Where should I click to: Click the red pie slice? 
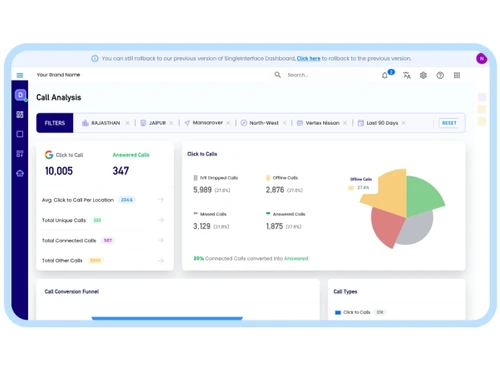click(x=387, y=227)
